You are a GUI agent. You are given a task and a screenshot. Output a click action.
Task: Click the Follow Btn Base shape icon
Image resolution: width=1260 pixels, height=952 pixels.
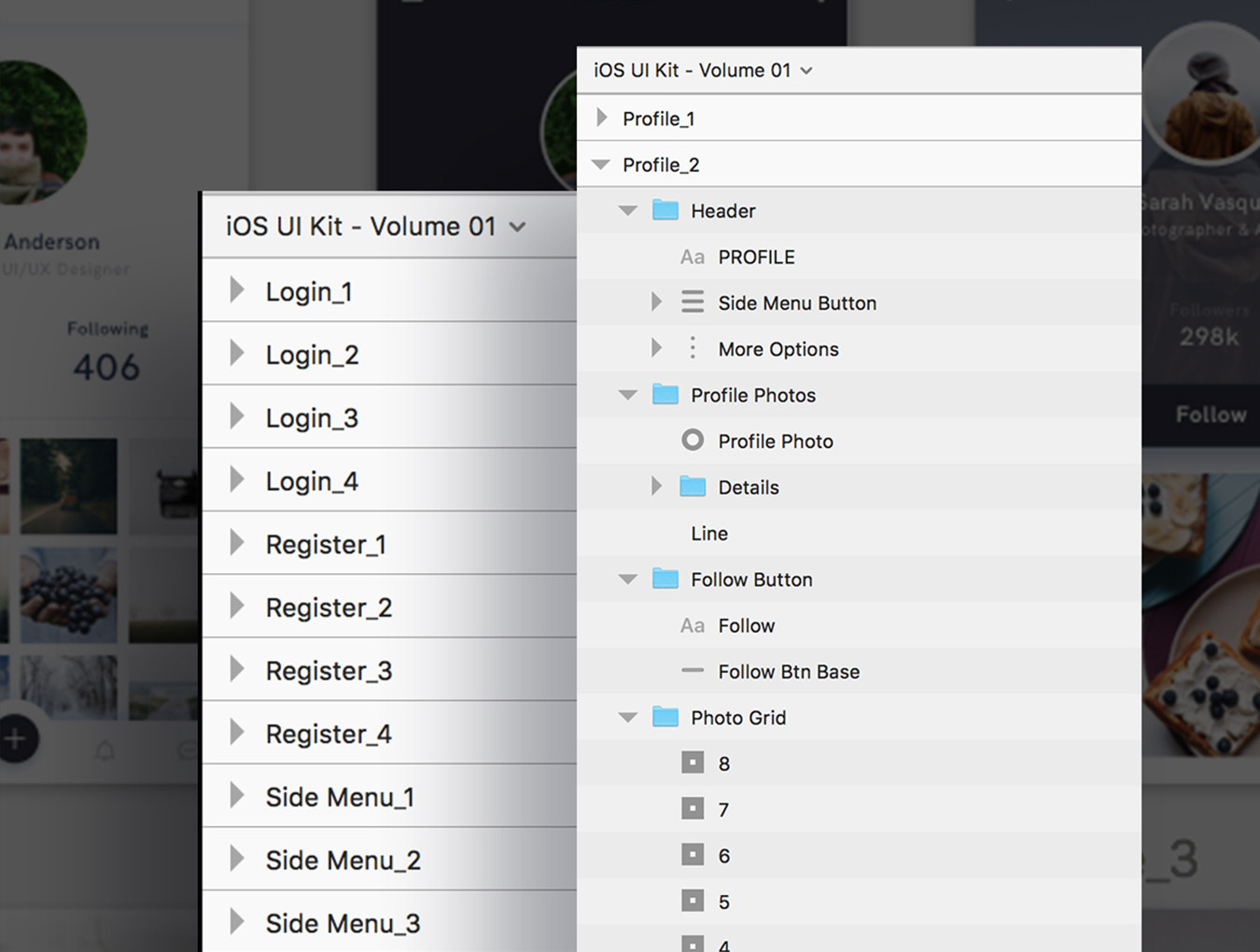(x=692, y=670)
